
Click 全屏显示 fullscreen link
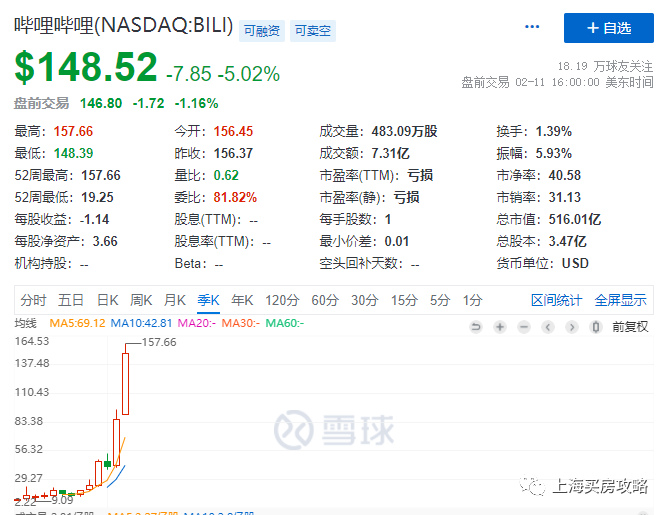coord(621,300)
